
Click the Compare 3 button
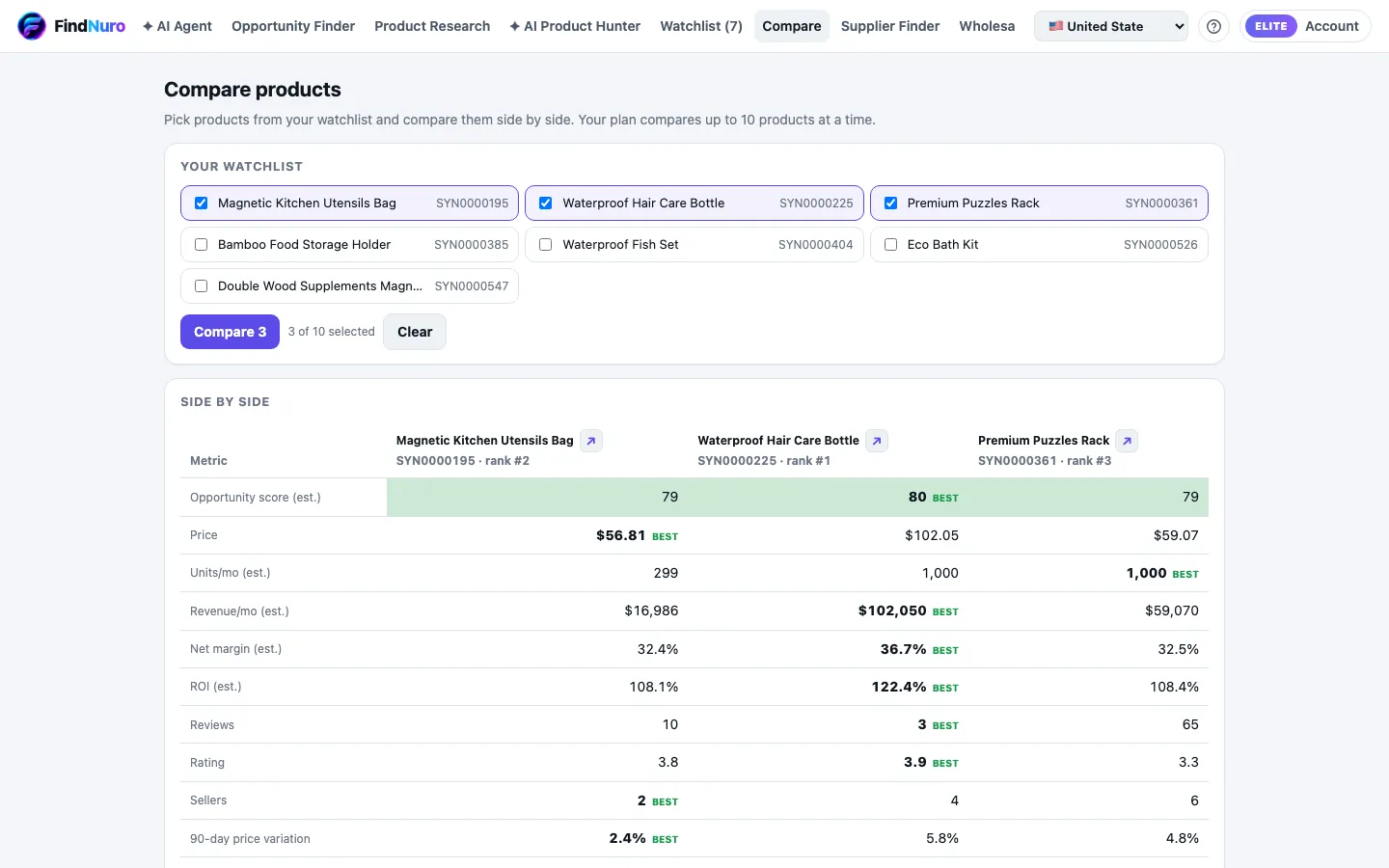pyautogui.click(x=230, y=332)
